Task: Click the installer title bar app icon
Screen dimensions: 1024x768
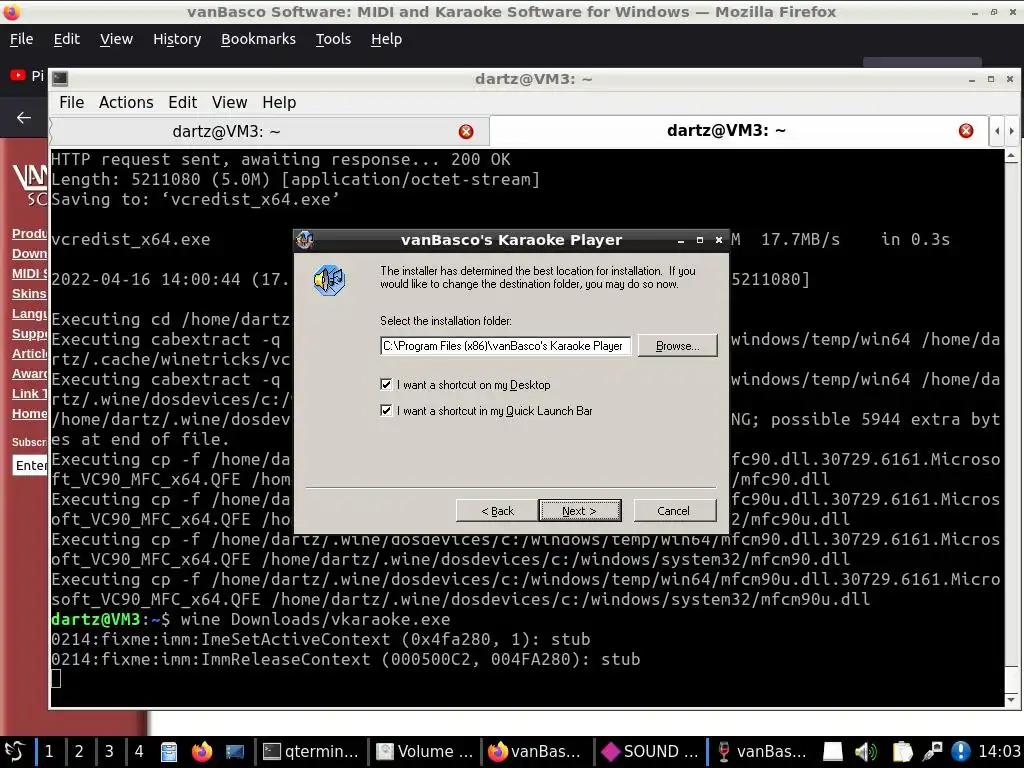Action: pyautogui.click(x=305, y=240)
